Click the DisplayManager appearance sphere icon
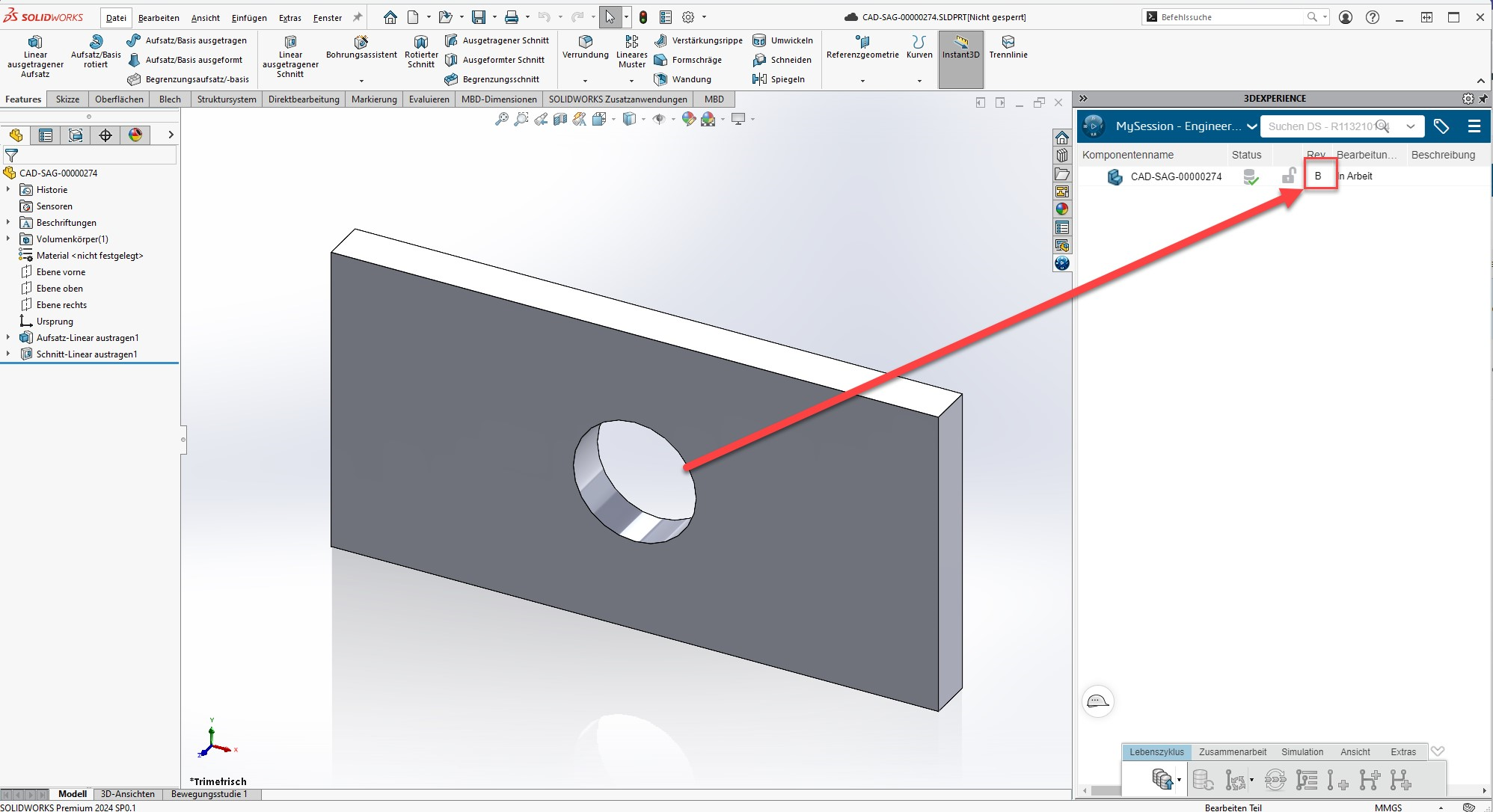 pos(135,135)
